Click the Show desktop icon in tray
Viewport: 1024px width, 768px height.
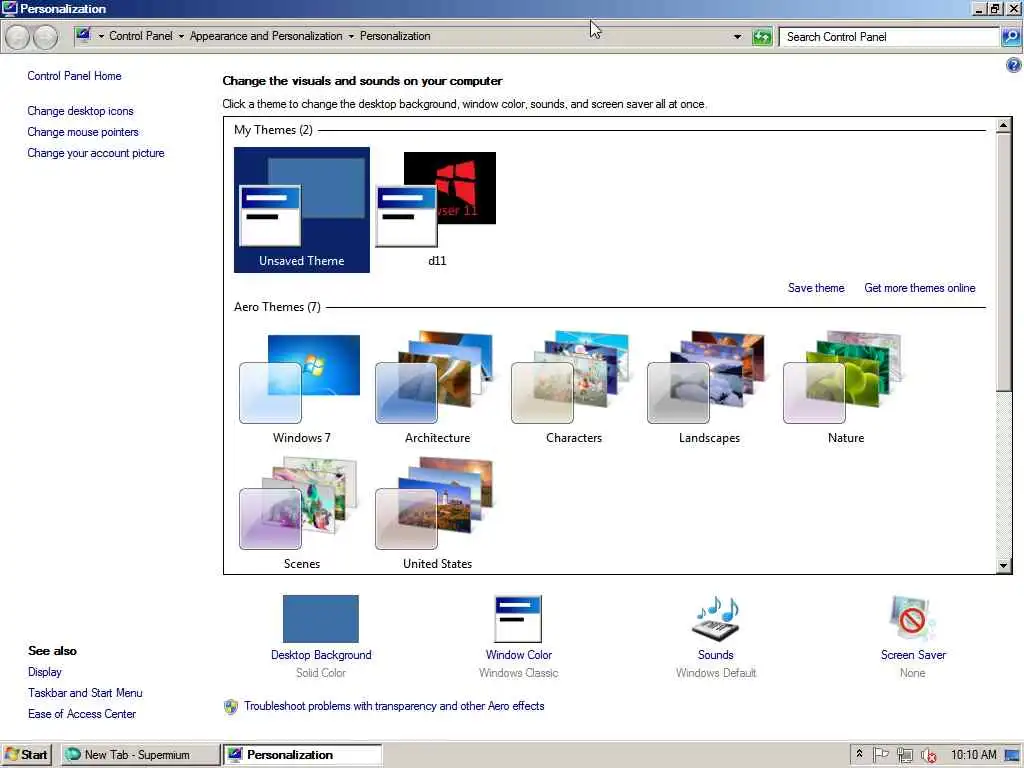pos(1012,755)
